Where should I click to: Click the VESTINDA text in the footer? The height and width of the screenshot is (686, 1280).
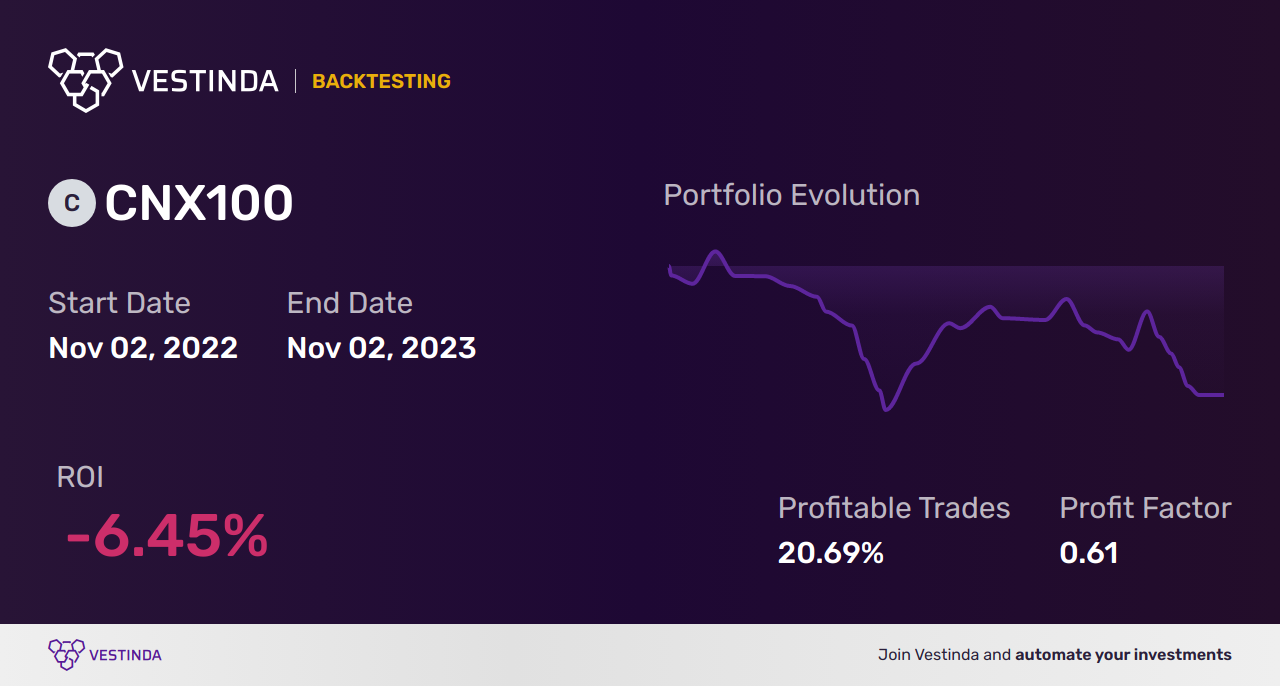tap(125, 655)
